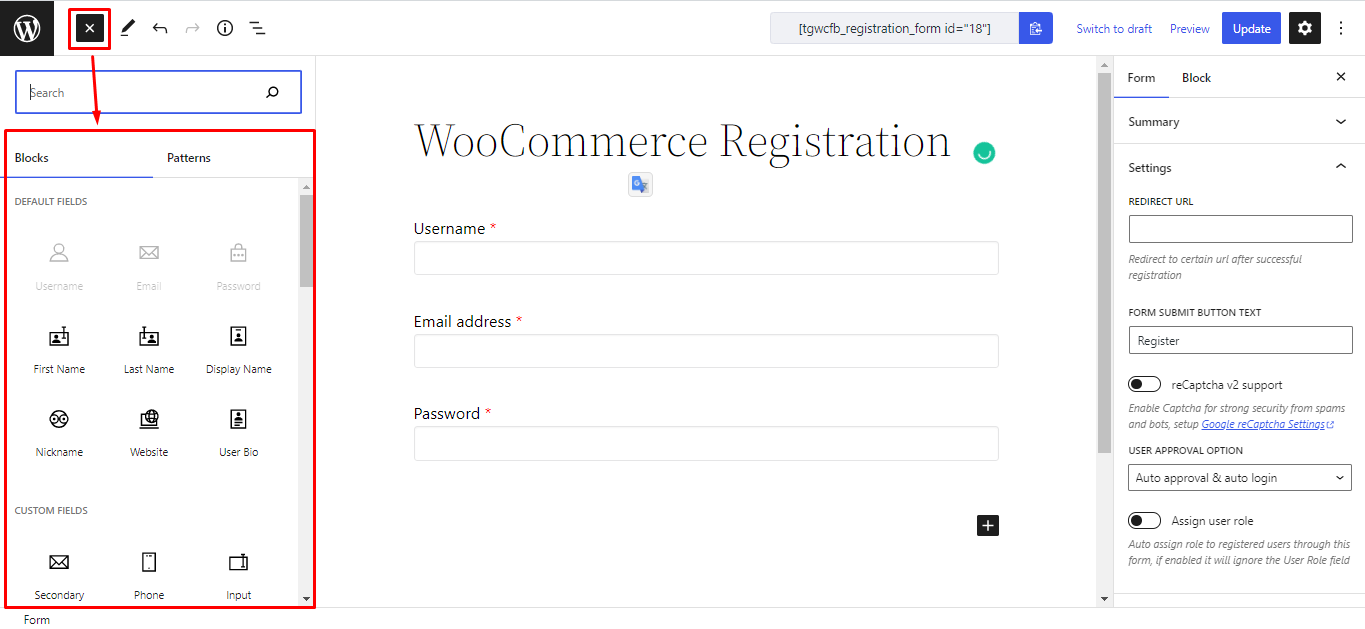Image resolution: width=1365 pixels, height=629 pixels.
Task: Select the Phone block under Custom Fields
Action: tap(148, 574)
